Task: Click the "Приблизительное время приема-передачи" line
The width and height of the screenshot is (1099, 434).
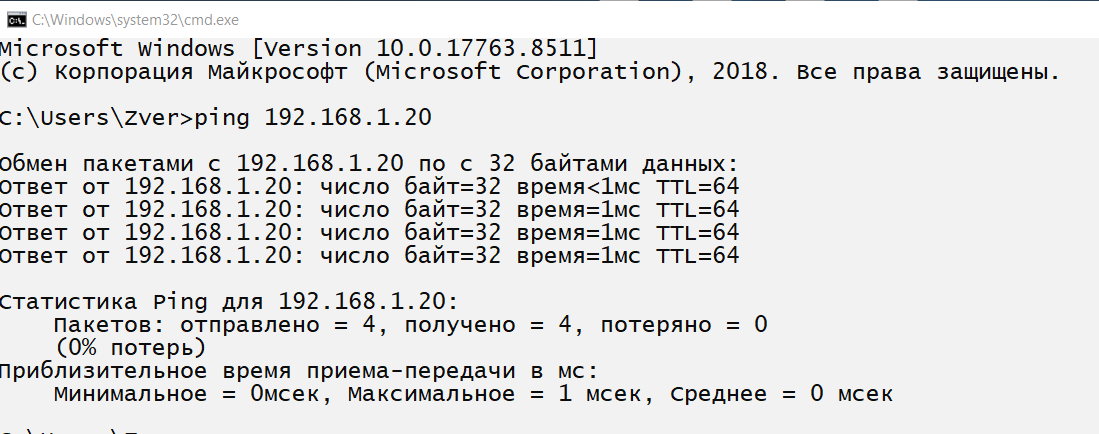Action: click(x=298, y=371)
